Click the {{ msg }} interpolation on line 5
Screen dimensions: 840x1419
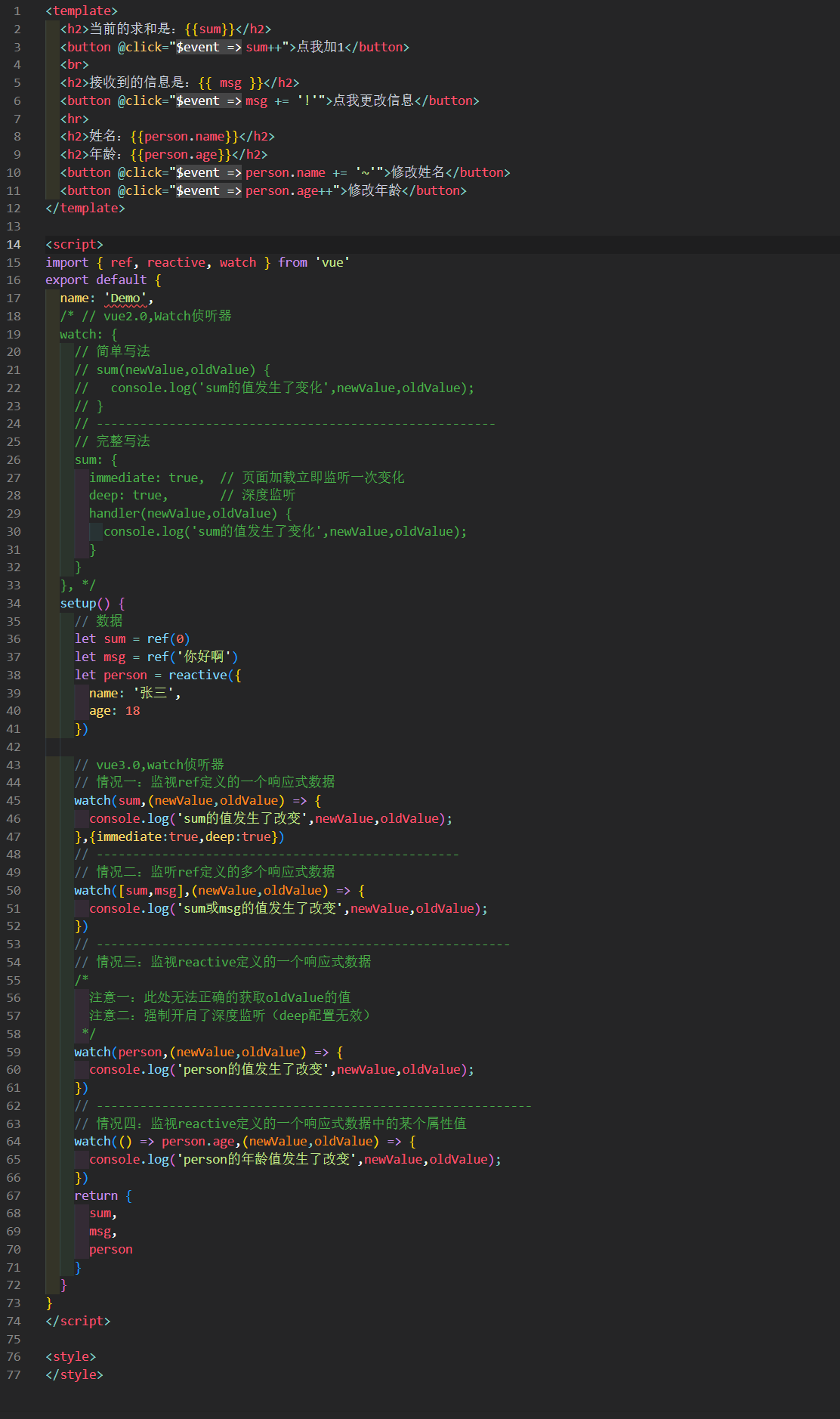click(230, 82)
